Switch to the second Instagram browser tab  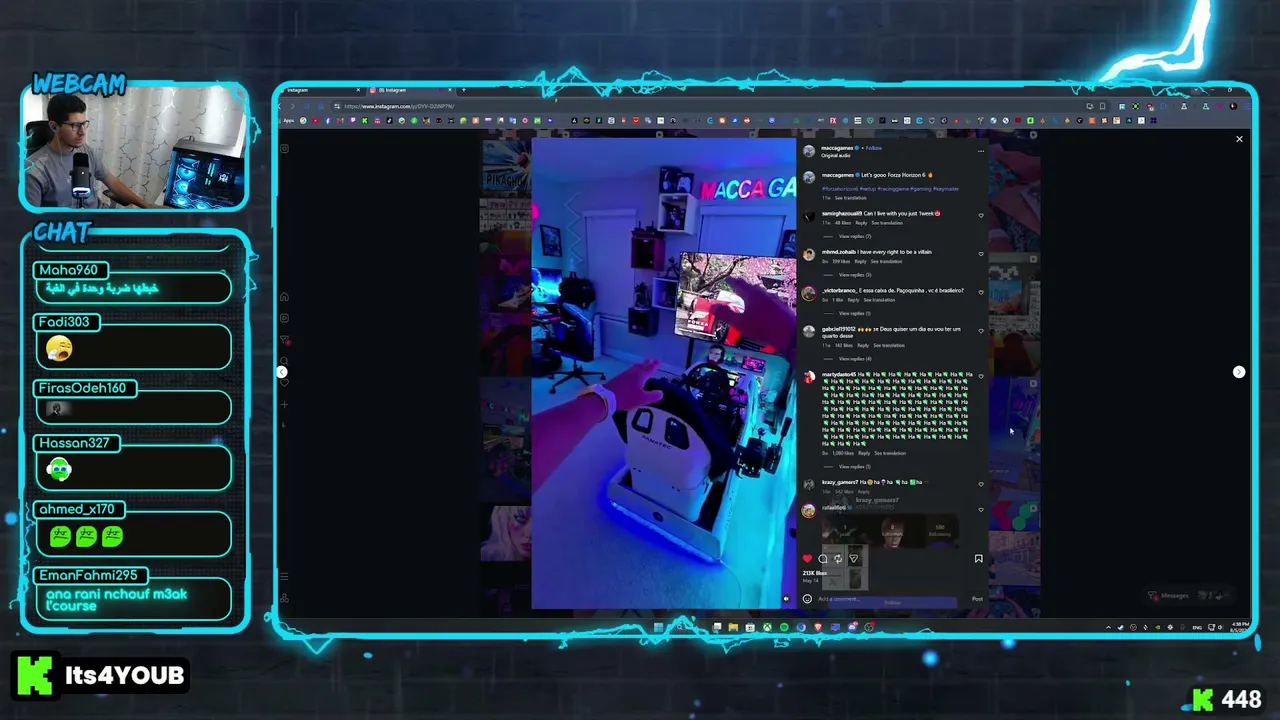410,90
